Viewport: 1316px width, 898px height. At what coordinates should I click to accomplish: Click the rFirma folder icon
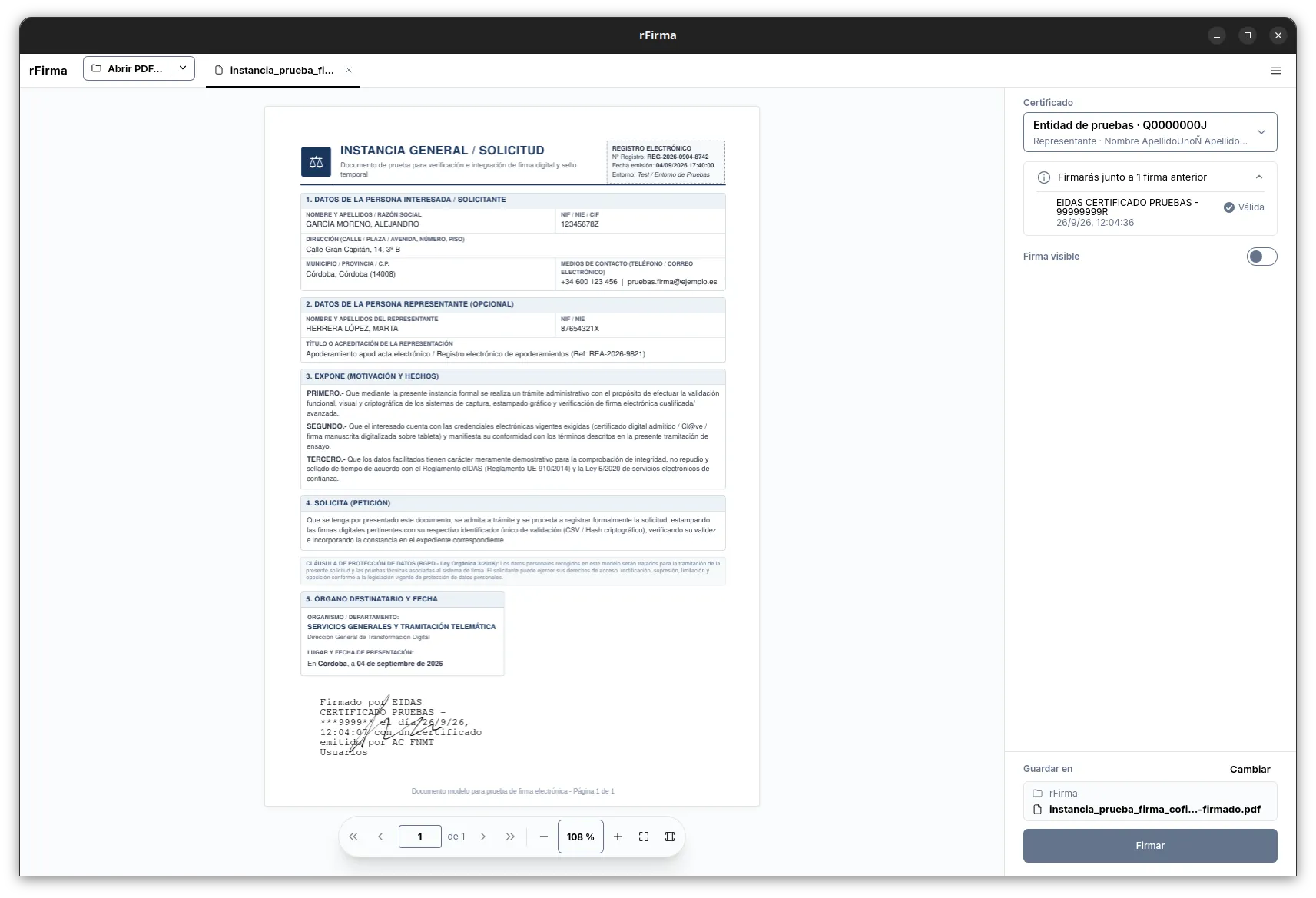(x=1037, y=794)
